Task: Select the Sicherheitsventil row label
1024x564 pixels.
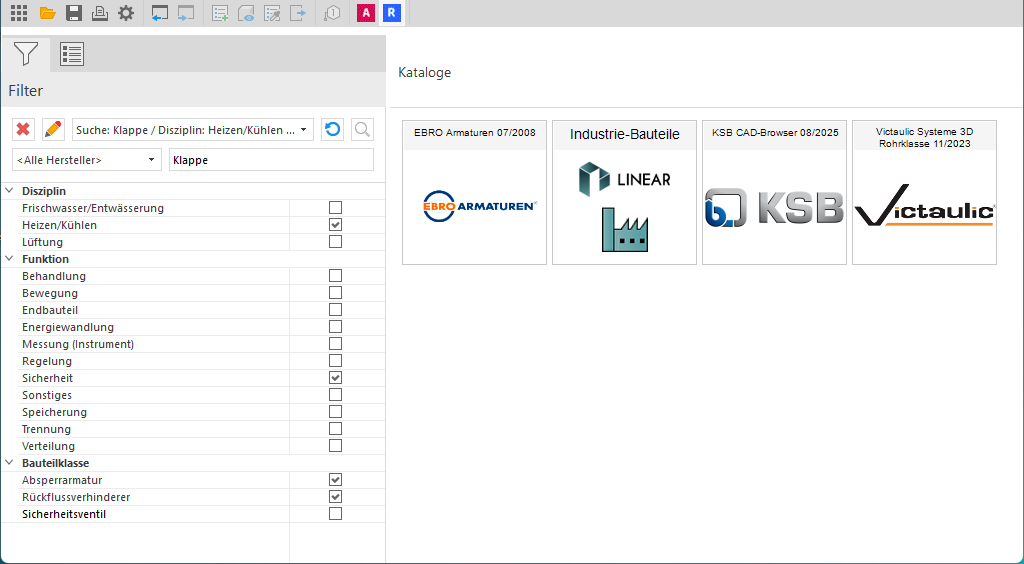Action: (x=64, y=514)
